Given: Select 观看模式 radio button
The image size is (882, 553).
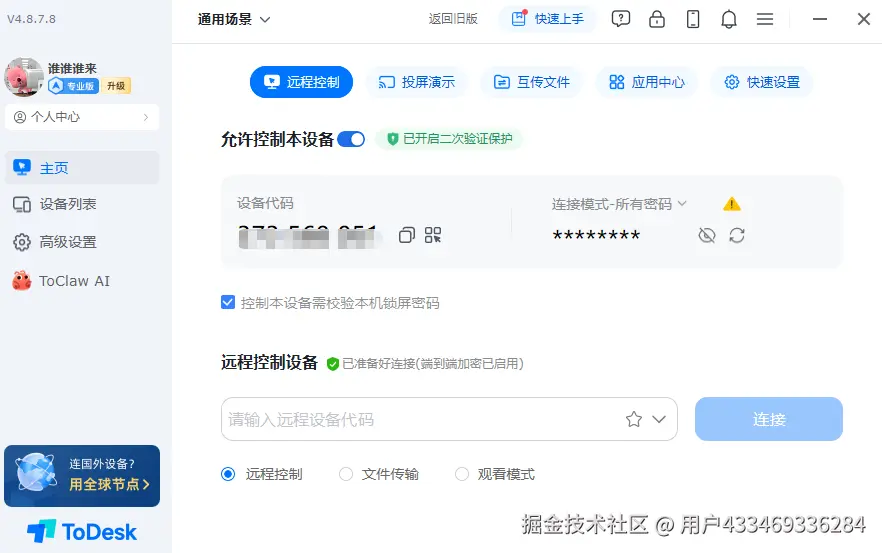Looking at the screenshot, I should tap(462, 474).
